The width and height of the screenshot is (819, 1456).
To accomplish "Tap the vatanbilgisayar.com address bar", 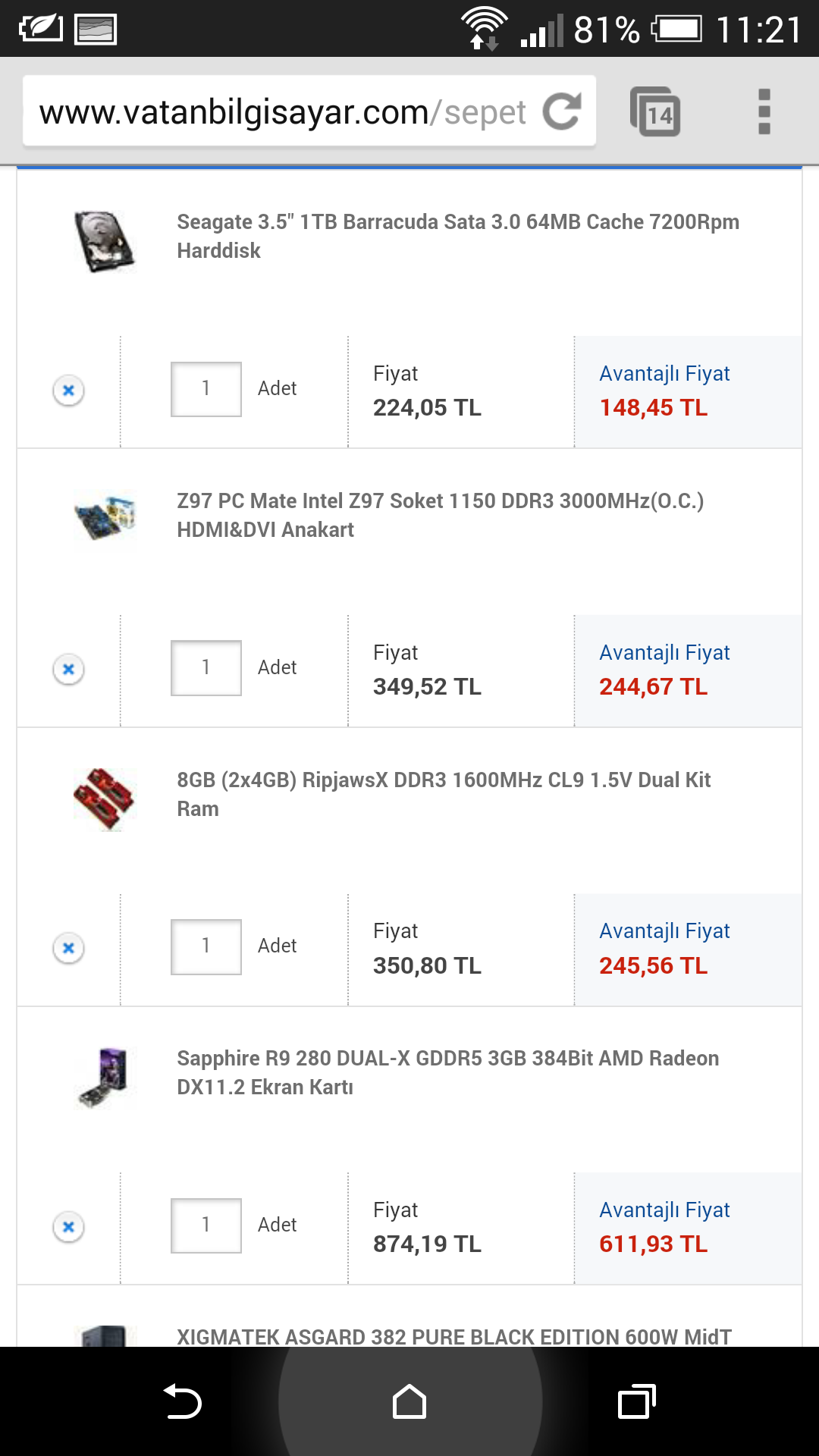I will coord(281,112).
